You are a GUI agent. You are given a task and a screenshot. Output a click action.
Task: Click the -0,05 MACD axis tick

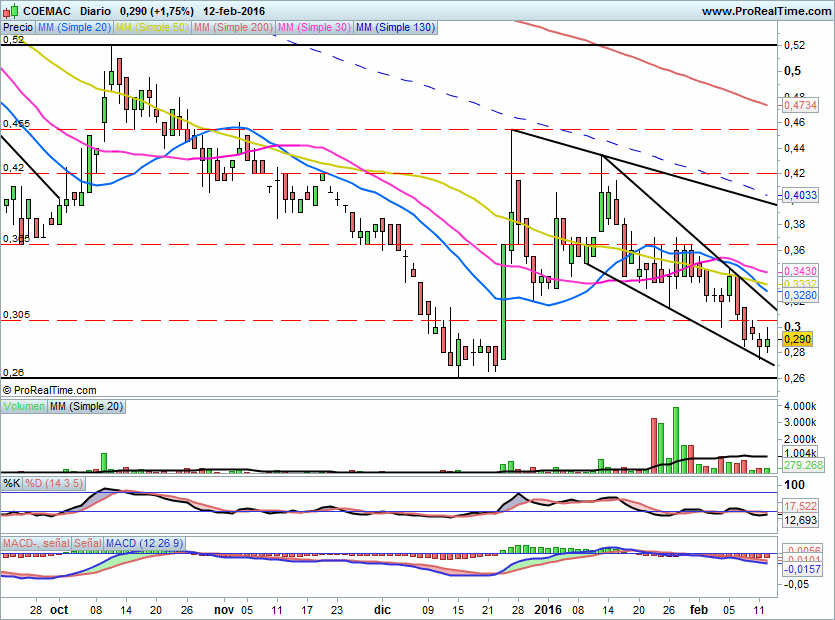(796, 584)
